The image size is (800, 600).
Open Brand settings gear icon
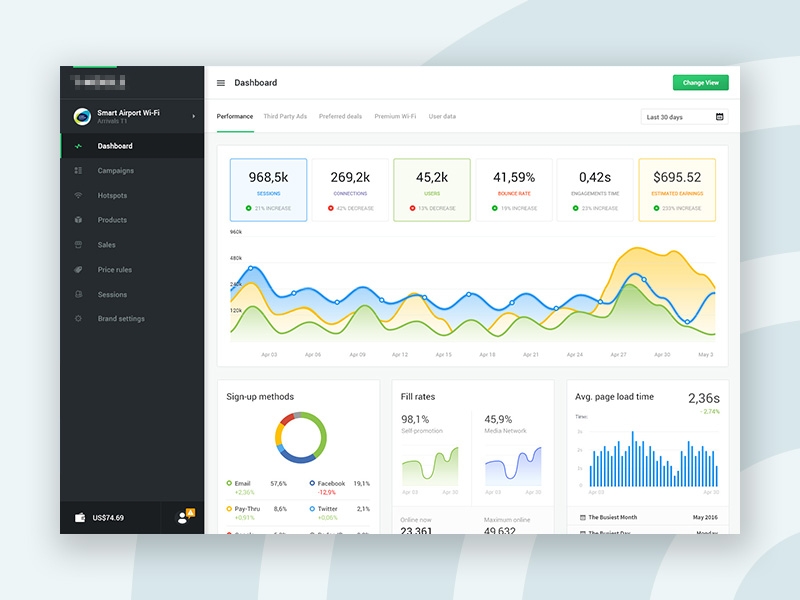click(78, 319)
